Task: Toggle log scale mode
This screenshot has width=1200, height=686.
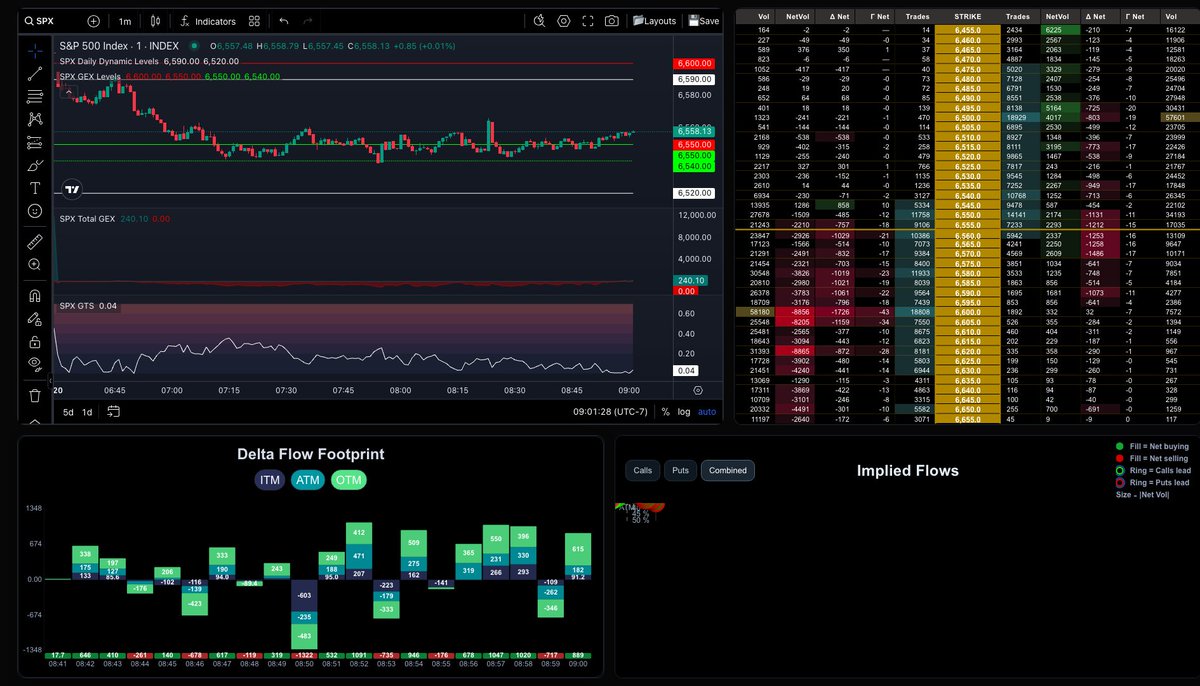Action: [684, 411]
